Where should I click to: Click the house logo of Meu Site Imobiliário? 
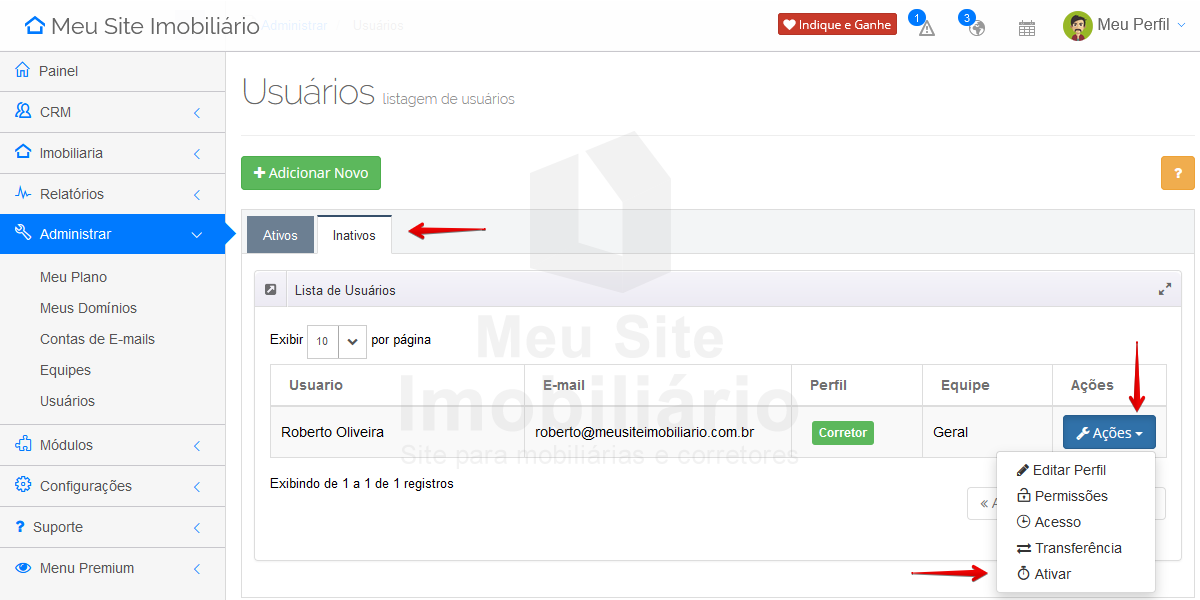(35, 26)
